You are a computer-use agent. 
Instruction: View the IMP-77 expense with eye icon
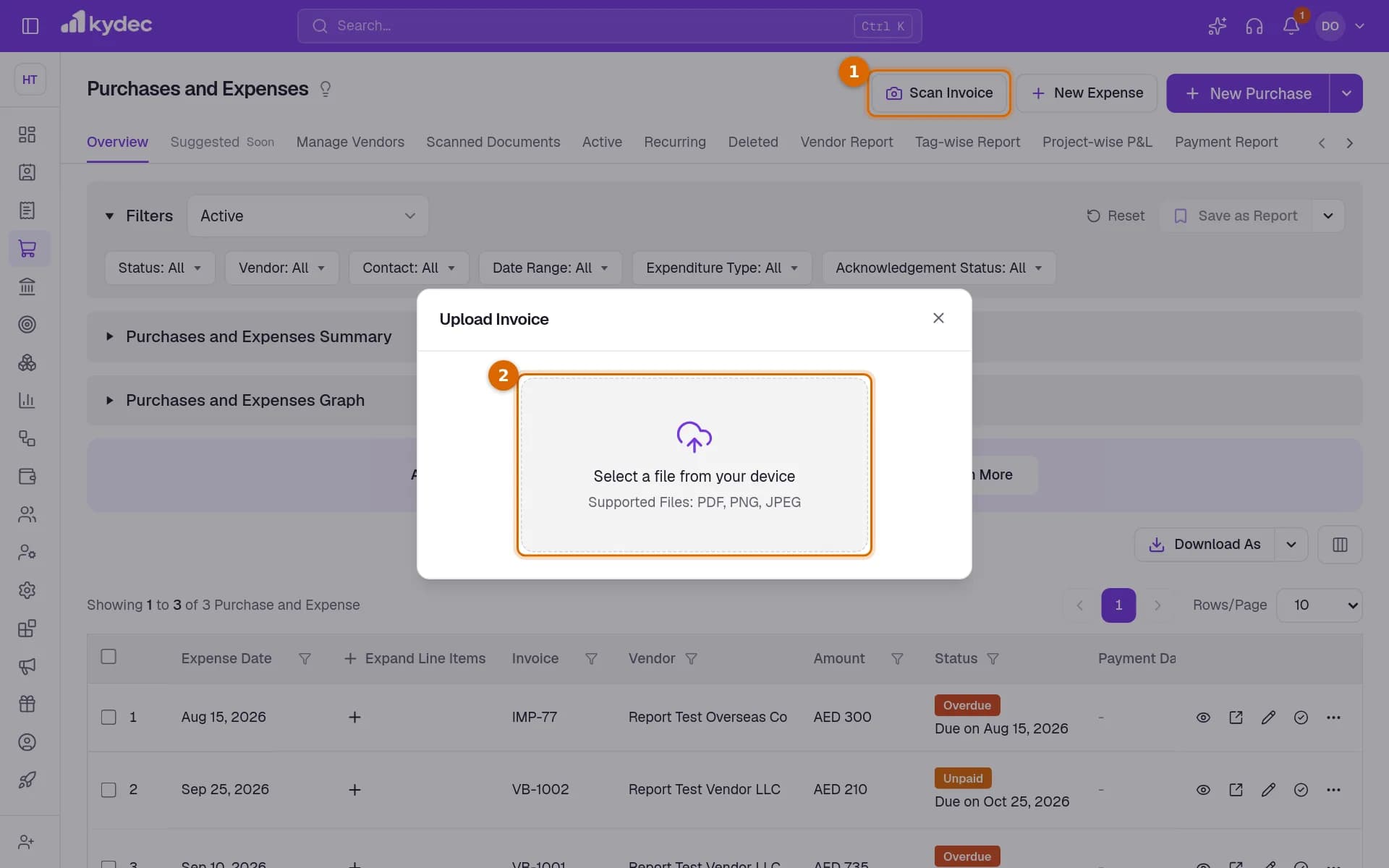(1203, 718)
